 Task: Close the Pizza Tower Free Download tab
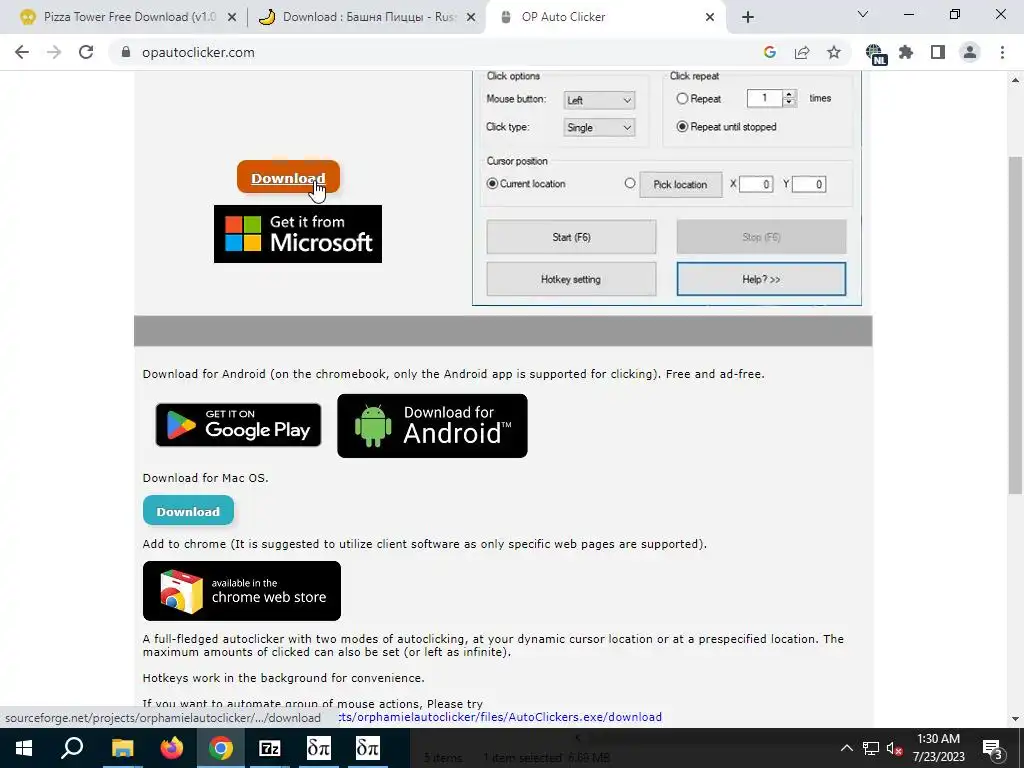tap(231, 18)
